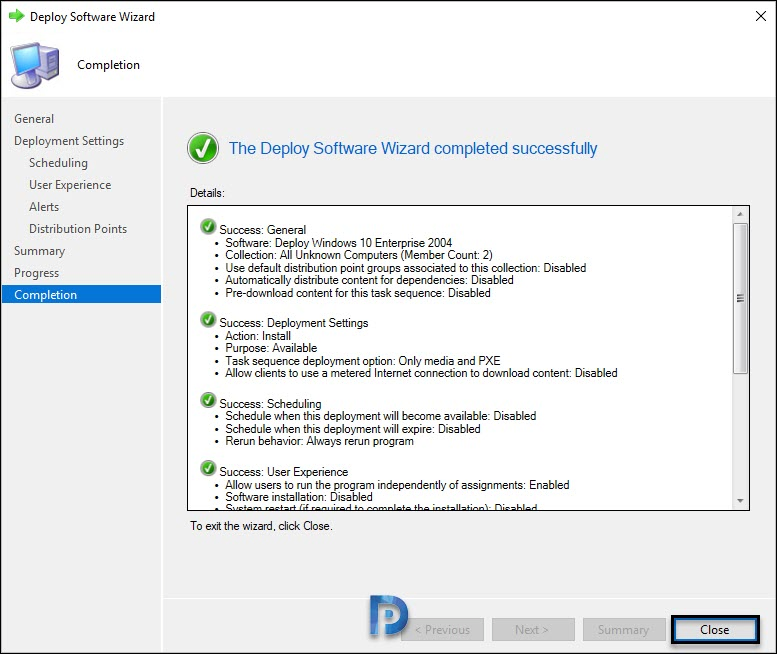Image resolution: width=777 pixels, height=654 pixels.
Task: Click the 'Details:' label
Action: [x=207, y=193]
